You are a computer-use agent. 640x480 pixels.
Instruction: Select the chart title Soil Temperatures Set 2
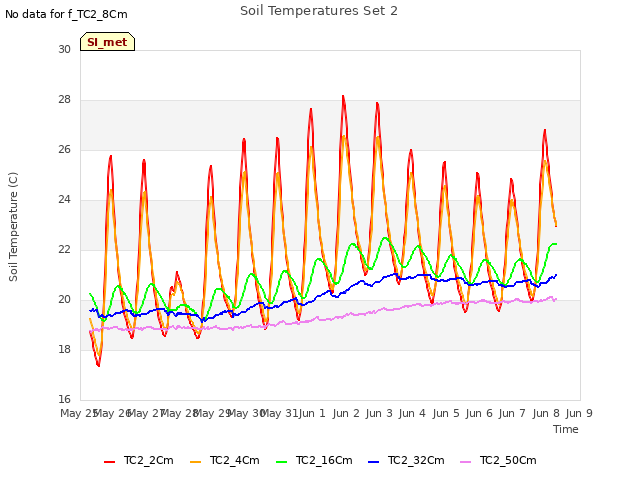[x=319, y=11]
